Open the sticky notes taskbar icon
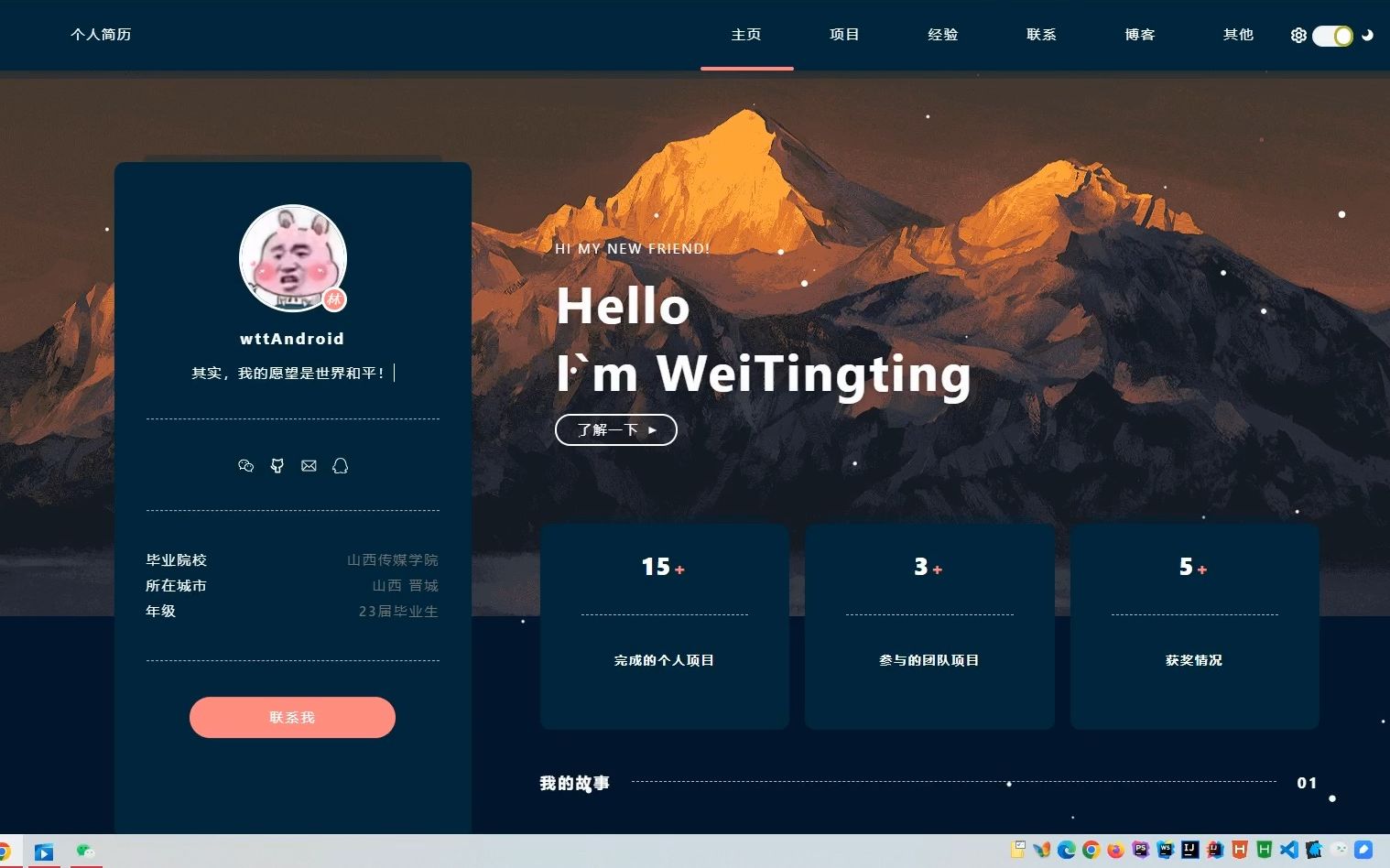1390x868 pixels. pyautogui.click(x=1017, y=849)
